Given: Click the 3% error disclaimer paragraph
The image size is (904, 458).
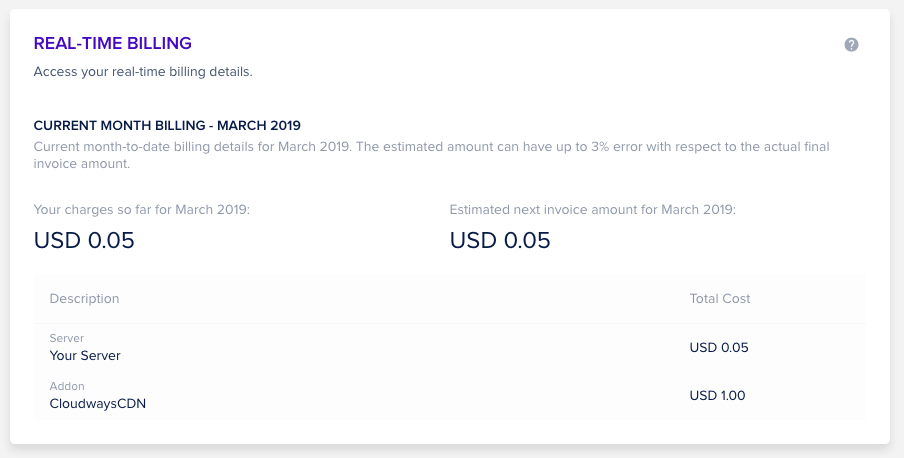Looking at the screenshot, I should 431,155.
